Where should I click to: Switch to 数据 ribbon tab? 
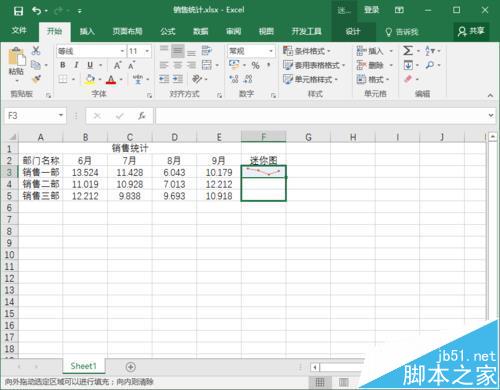click(201, 32)
